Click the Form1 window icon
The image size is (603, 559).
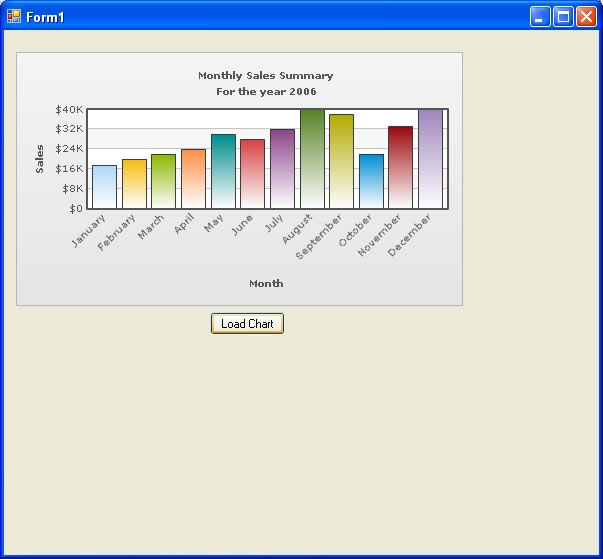[x=14, y=16]
